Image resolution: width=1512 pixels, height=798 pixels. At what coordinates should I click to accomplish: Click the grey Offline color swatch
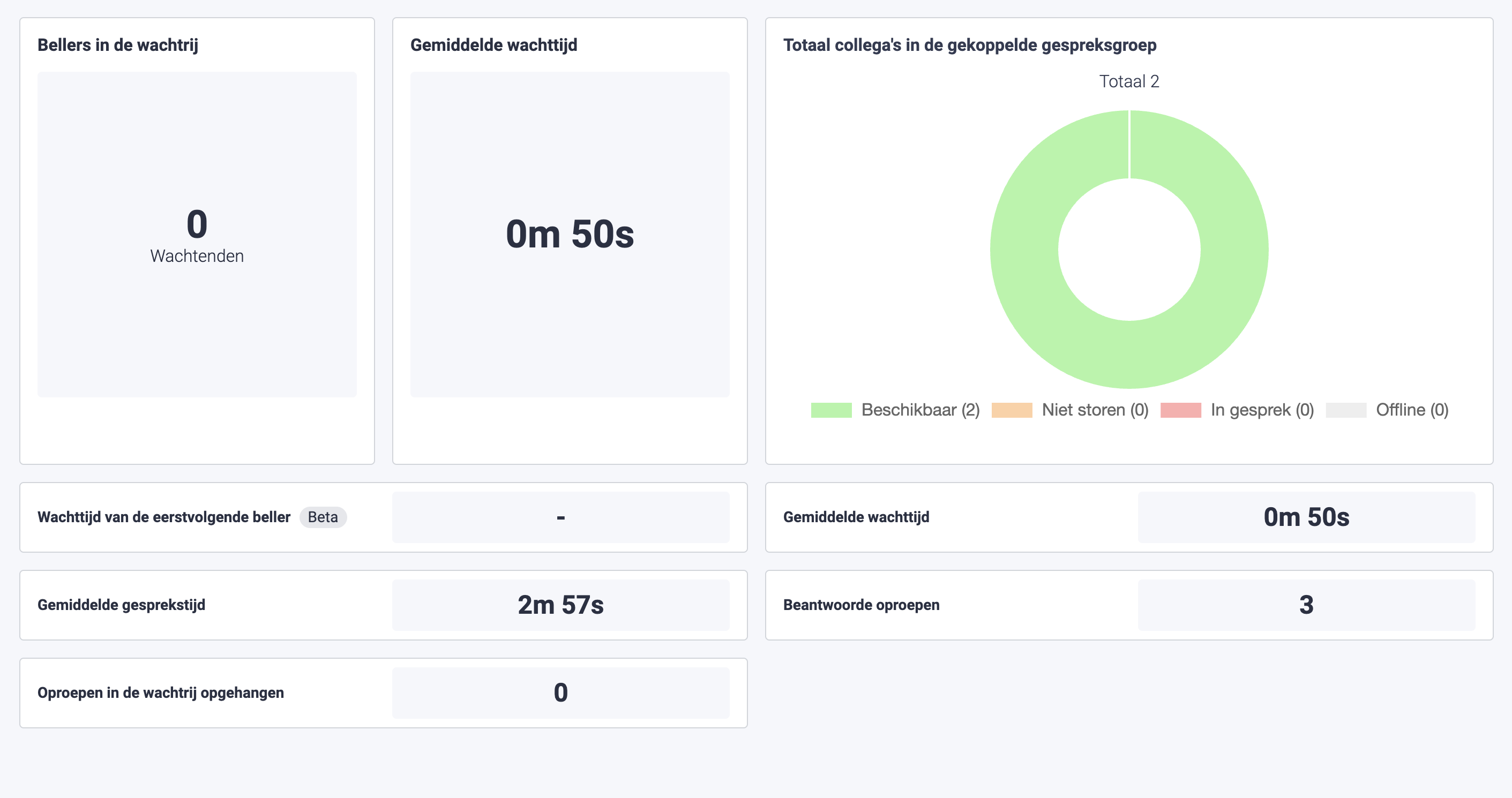(x=1346, y=410)
